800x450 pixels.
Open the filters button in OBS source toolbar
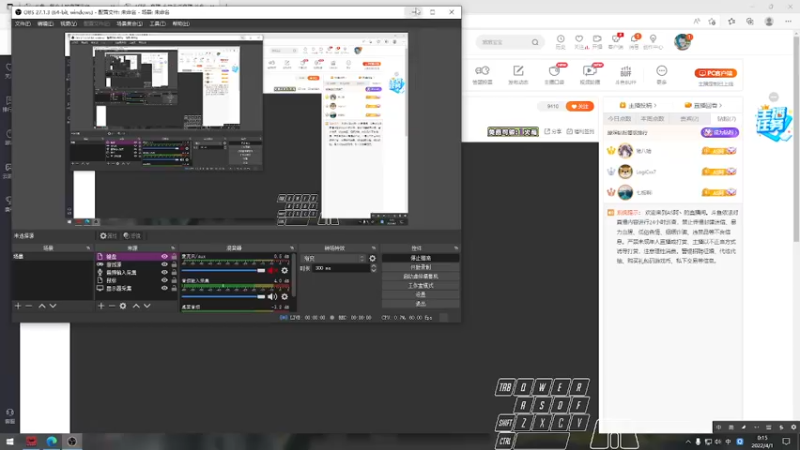pyautogui.click(x=132, y=236)
